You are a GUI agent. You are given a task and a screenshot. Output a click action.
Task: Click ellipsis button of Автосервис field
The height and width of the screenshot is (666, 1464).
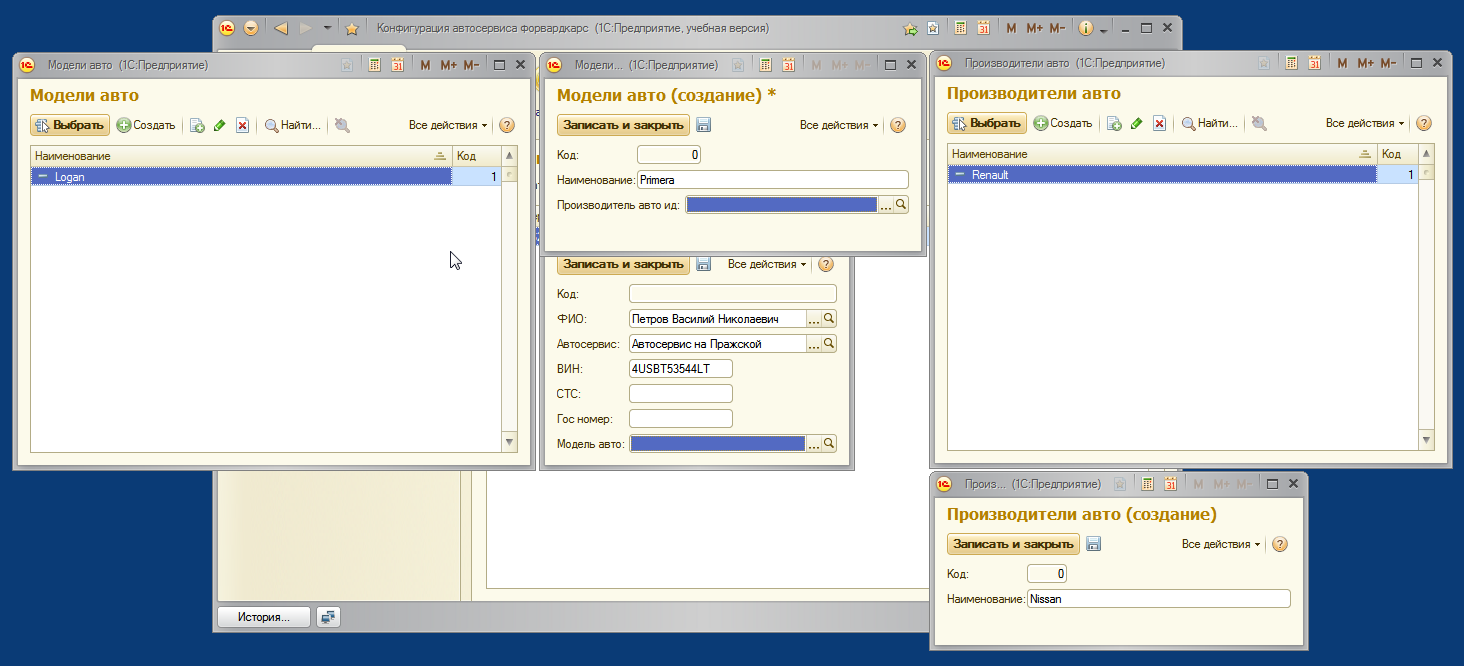(x=814, y=344)
